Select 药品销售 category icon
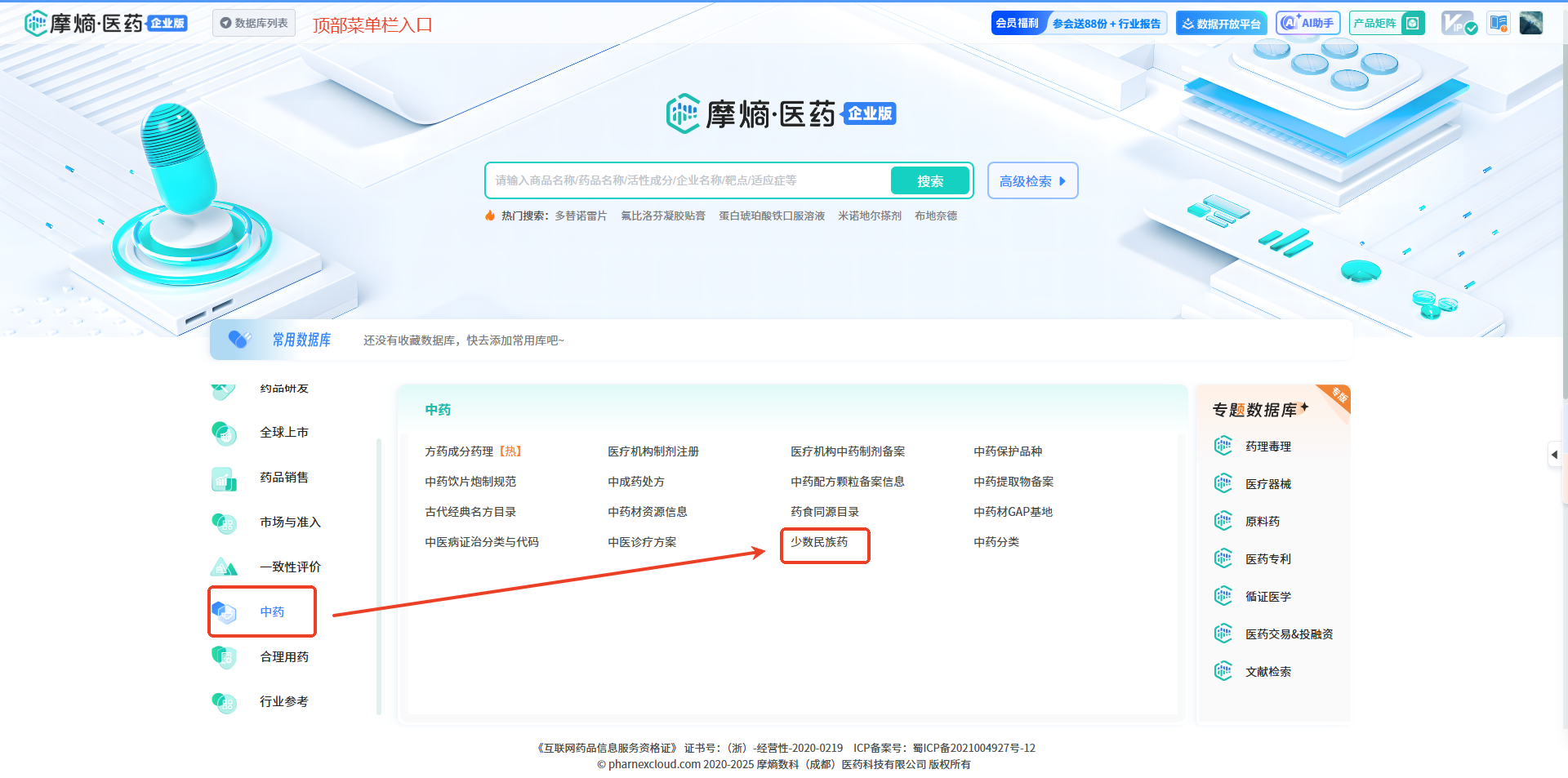1568x778 pixels. click(x=224, y=478)
